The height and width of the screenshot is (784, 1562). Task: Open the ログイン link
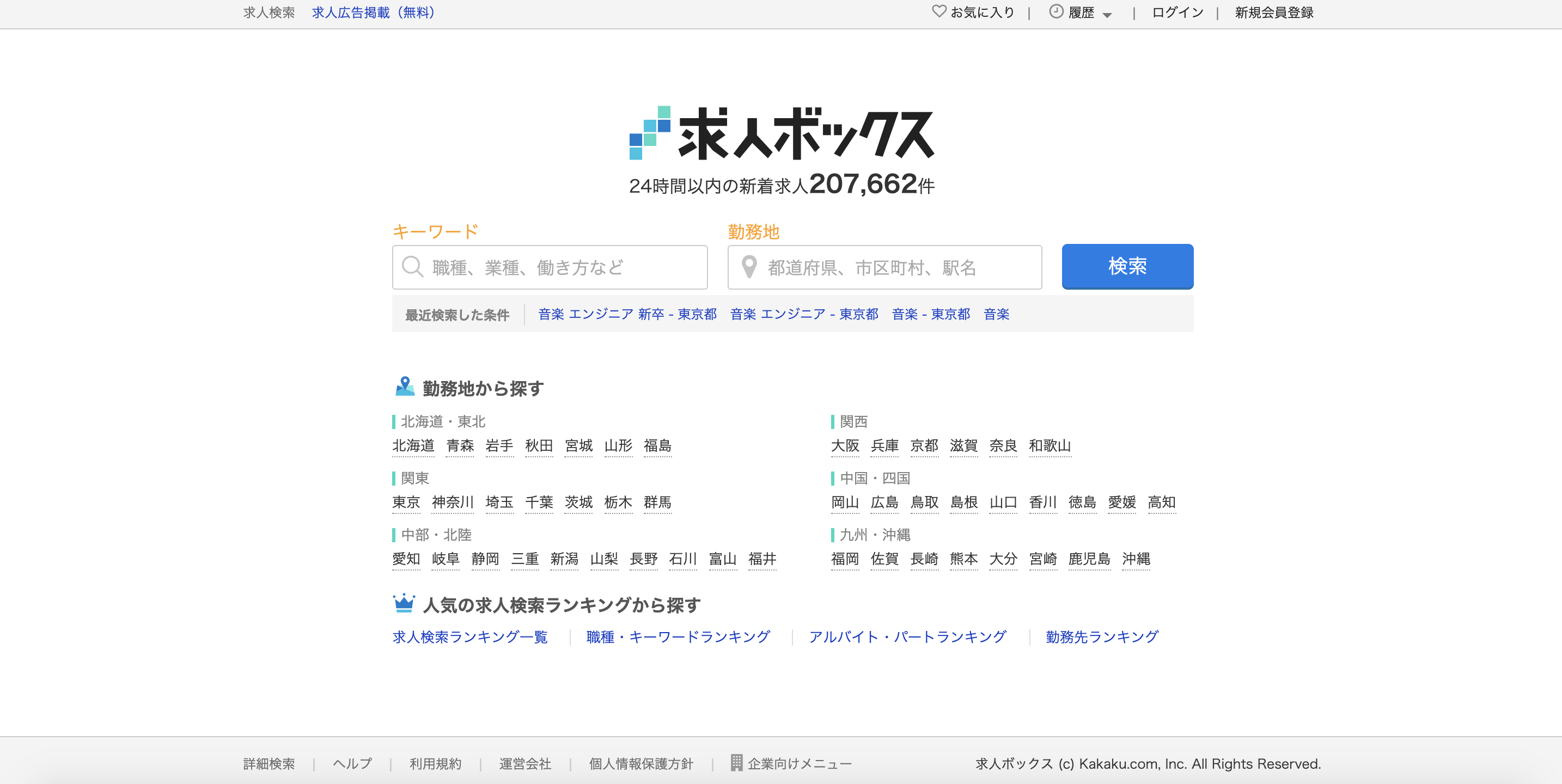click(x=1177, y=13)
